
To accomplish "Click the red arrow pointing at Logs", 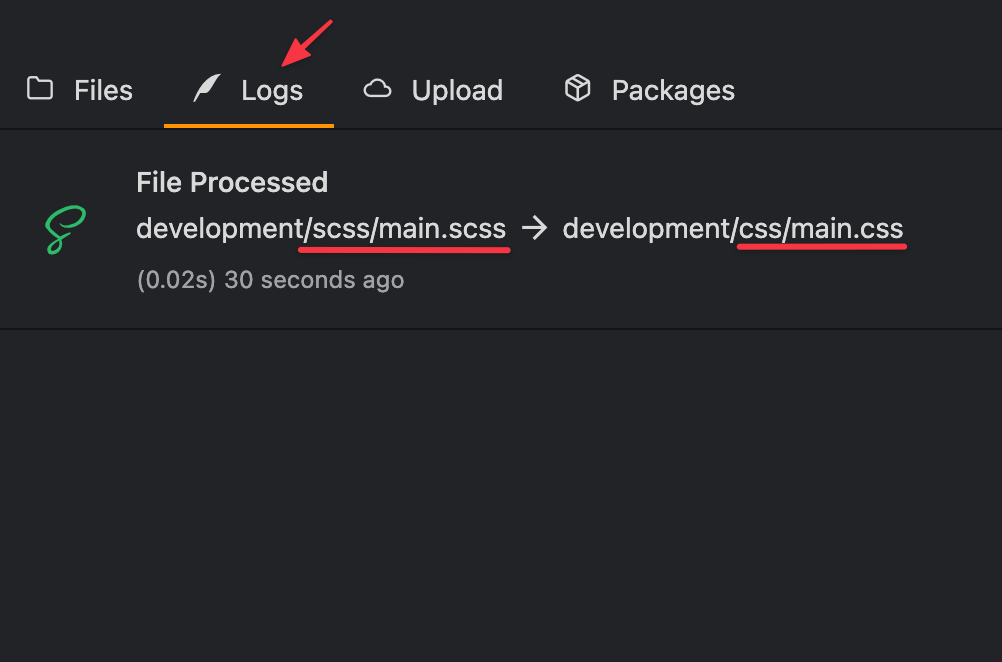I will point(307,43).
